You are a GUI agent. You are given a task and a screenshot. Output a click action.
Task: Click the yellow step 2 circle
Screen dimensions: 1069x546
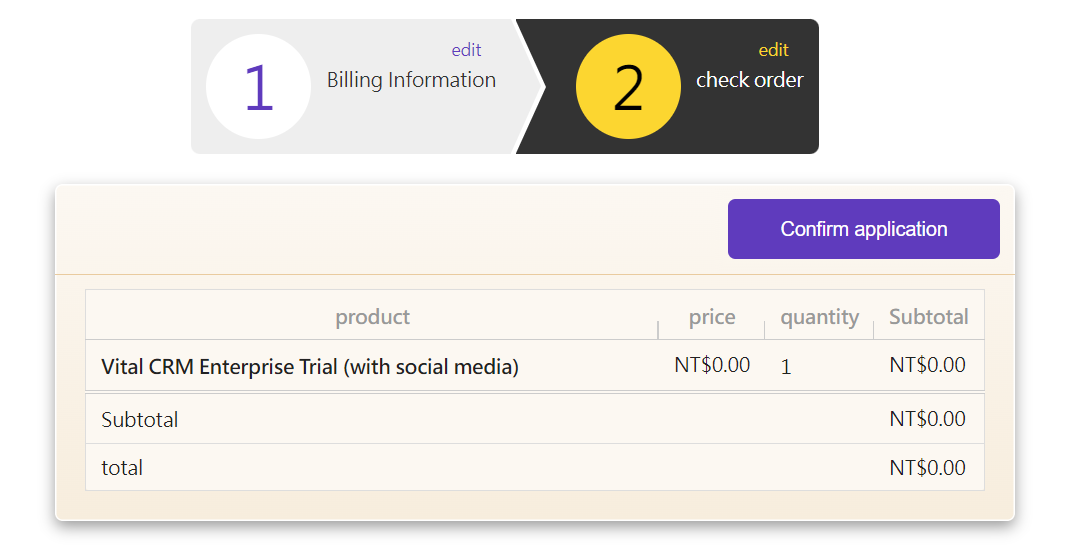coord(628,87)
